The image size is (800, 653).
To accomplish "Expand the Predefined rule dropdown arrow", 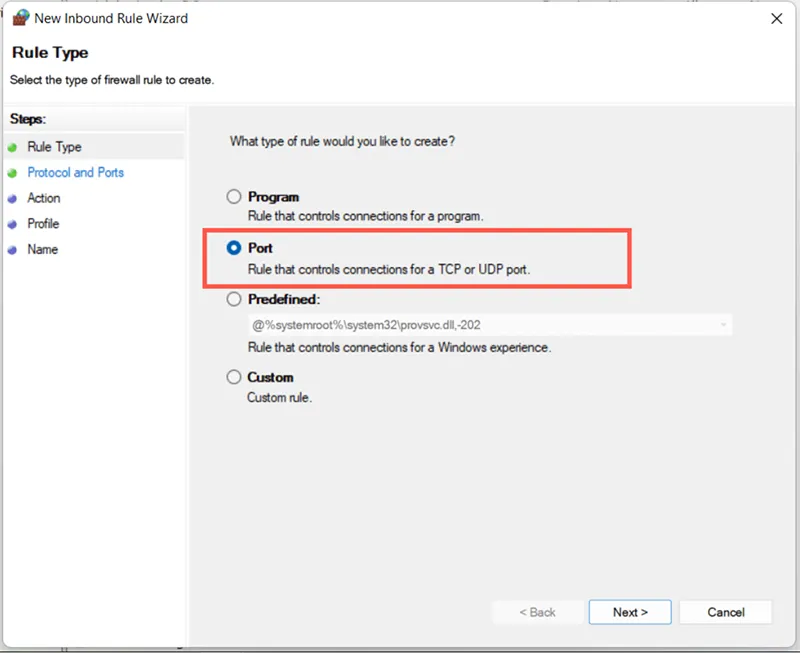I will (x=722, y=325).
